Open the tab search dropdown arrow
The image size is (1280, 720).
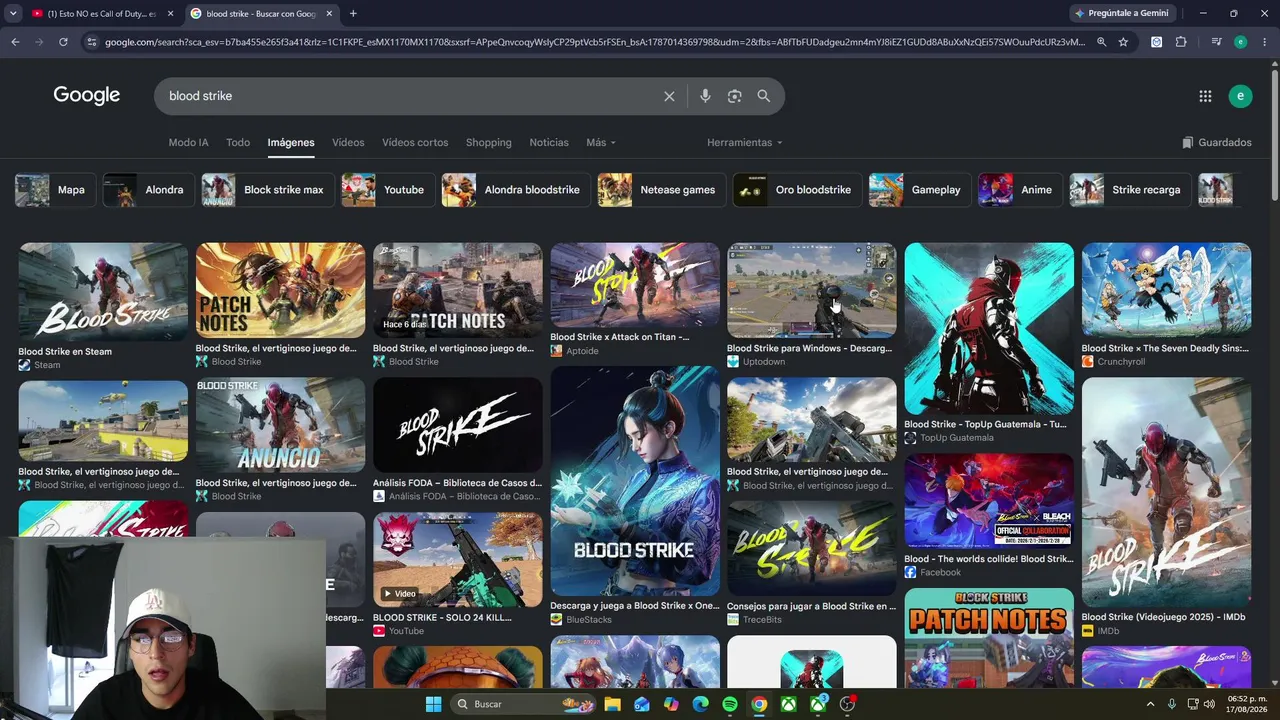13,13
